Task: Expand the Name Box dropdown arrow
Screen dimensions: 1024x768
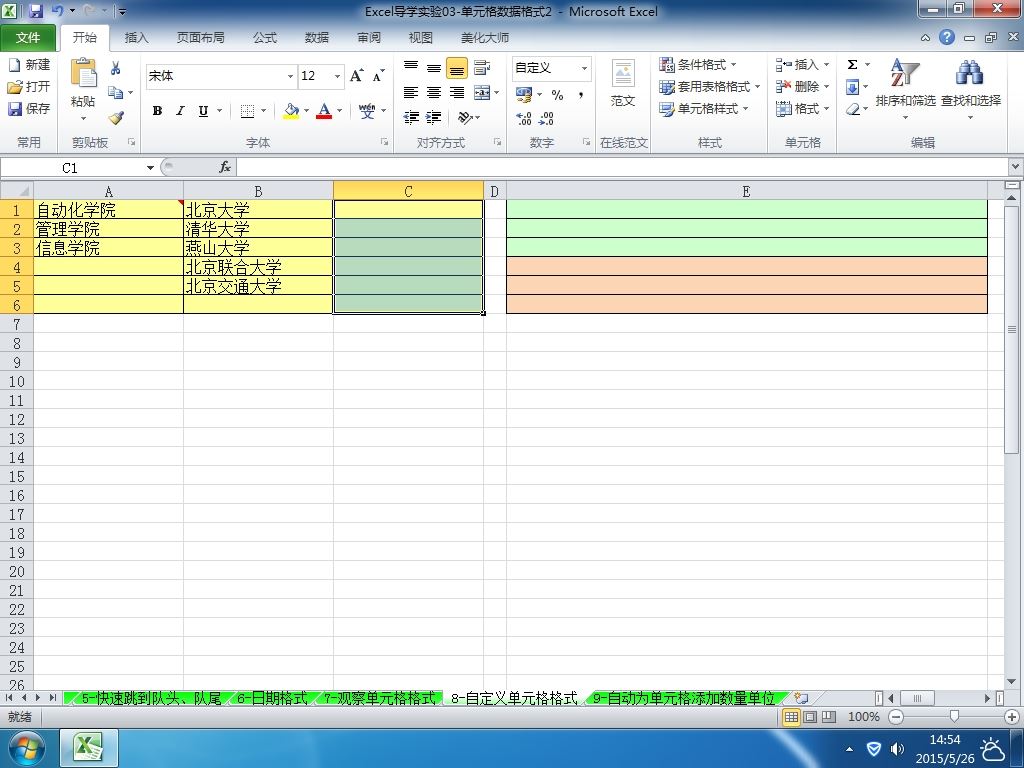Action: coord(150,168)
